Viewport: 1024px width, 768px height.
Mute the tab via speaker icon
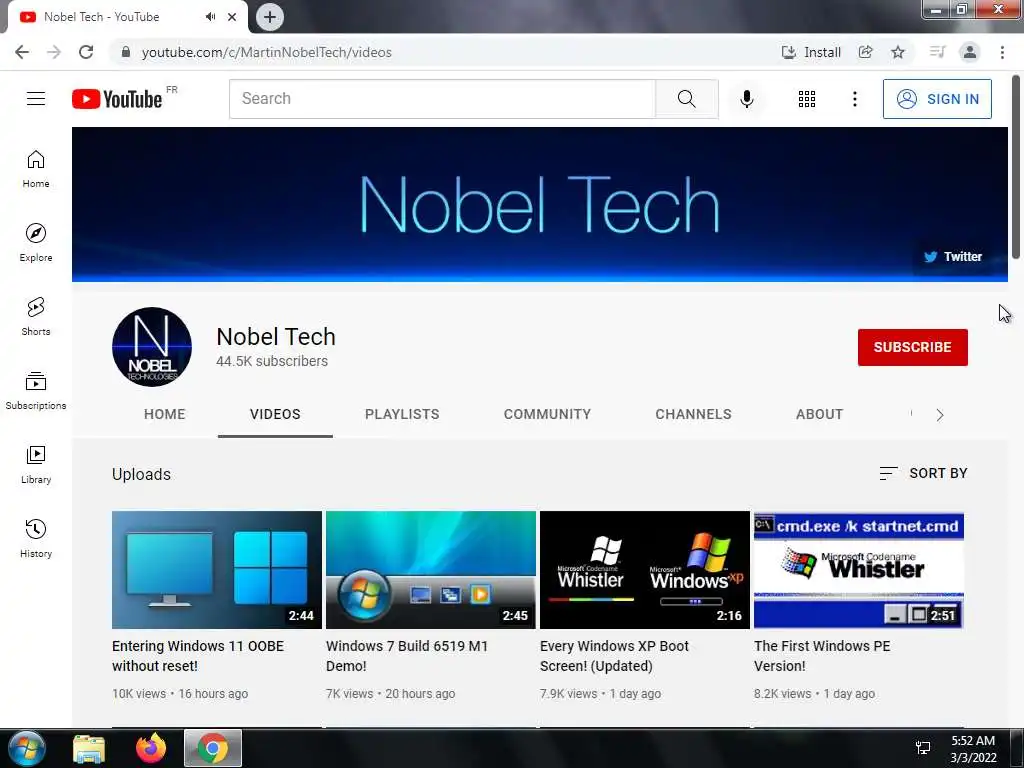(210, 17)
